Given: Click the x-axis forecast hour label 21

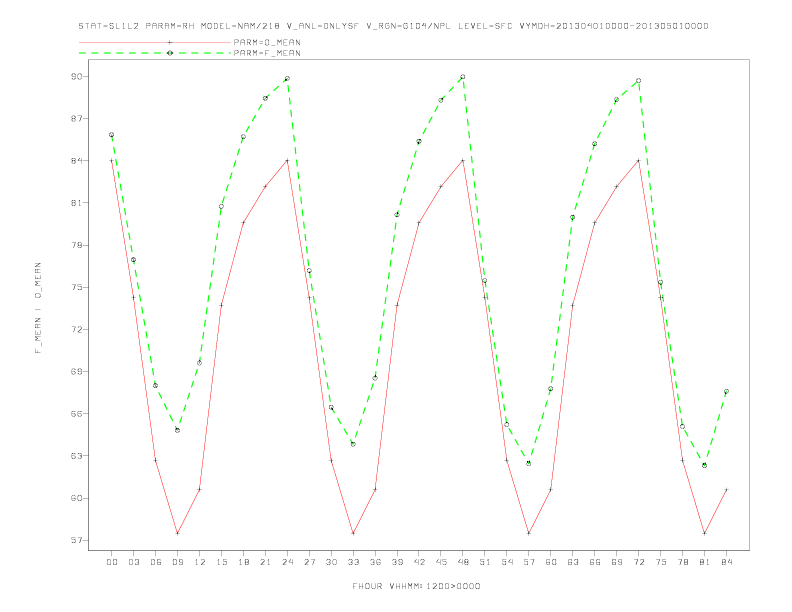Looking at the screenshot, I should pyautogui.click(x=266, y=562).
